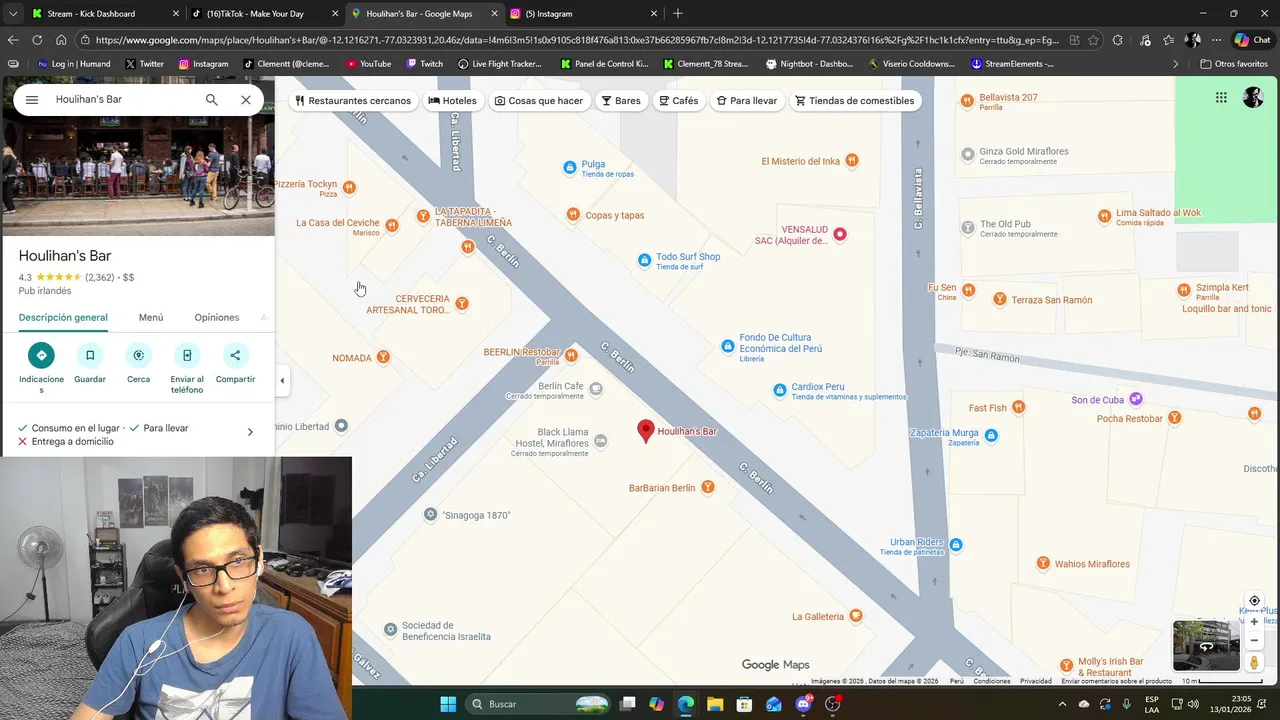Viewport: 1280px width, 720px height.
Task: Click the Compartir share icon
Action: click(x=235, y=355)
